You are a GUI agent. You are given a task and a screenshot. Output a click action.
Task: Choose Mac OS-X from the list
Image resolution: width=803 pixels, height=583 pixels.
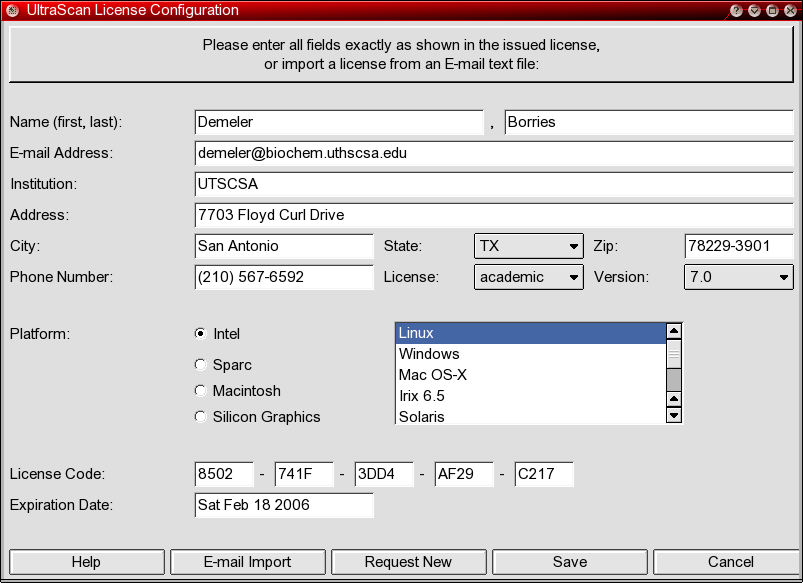click(x=531, y=375)
